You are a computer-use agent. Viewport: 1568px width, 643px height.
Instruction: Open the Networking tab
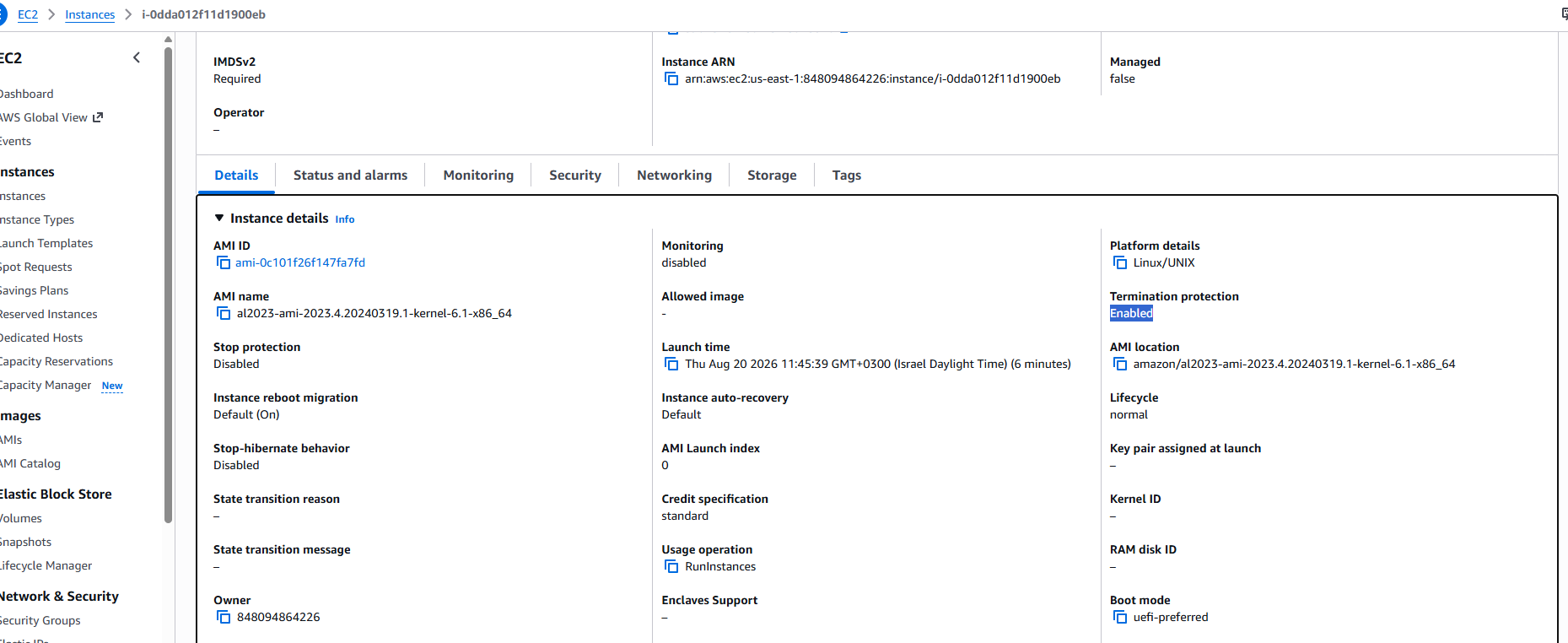(x=674, y=175)
